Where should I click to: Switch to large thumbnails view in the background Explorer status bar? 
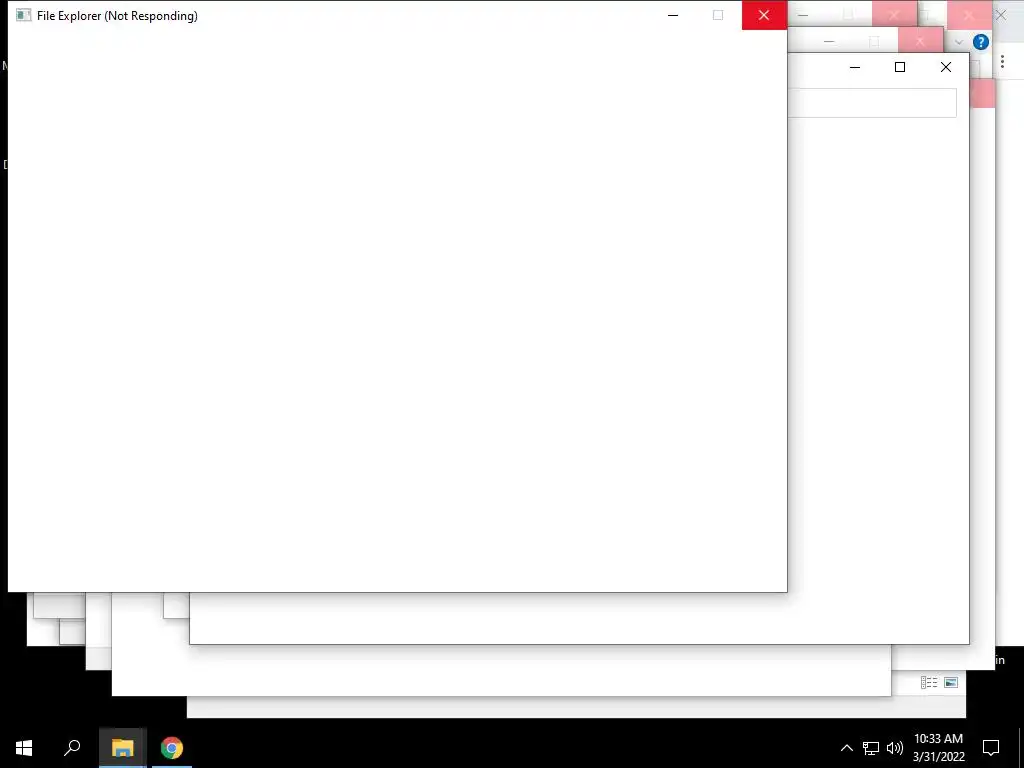coord(951,682)
